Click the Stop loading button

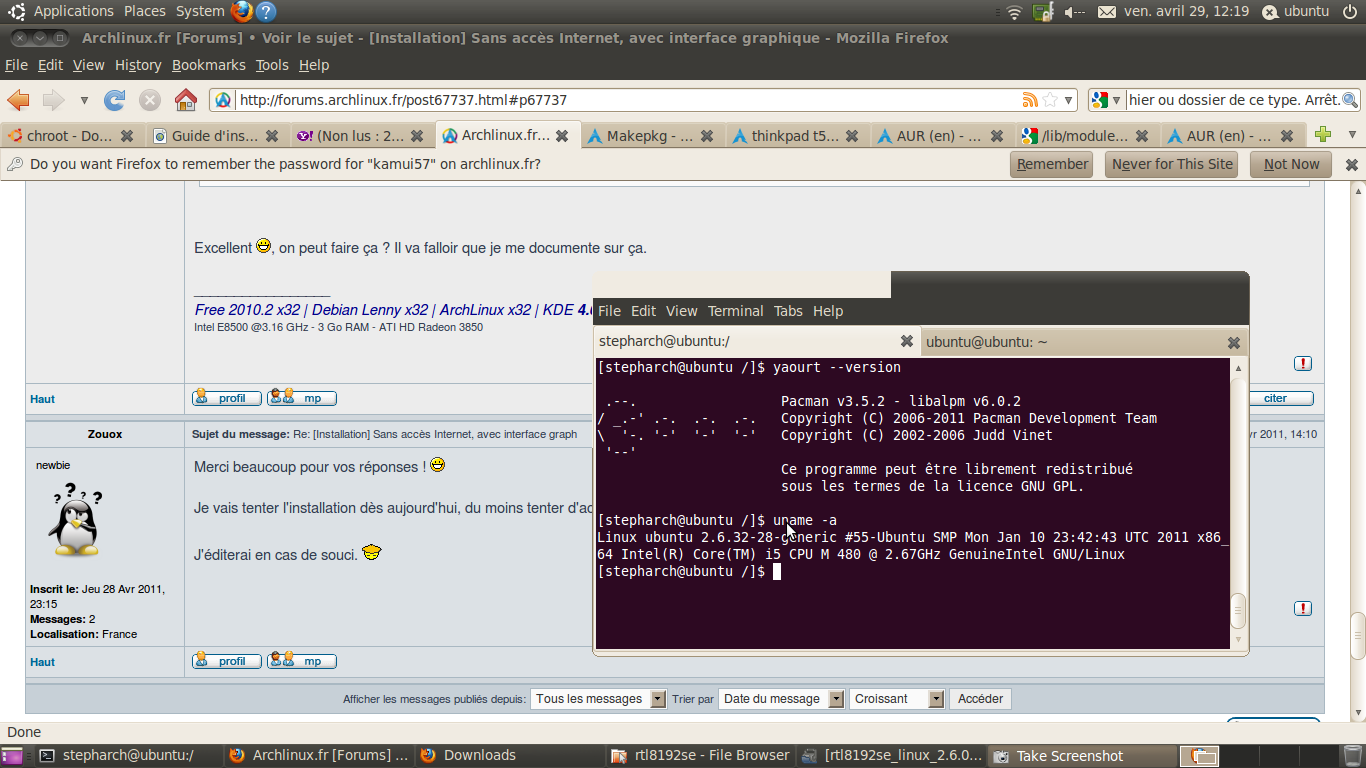pos(150,100)
